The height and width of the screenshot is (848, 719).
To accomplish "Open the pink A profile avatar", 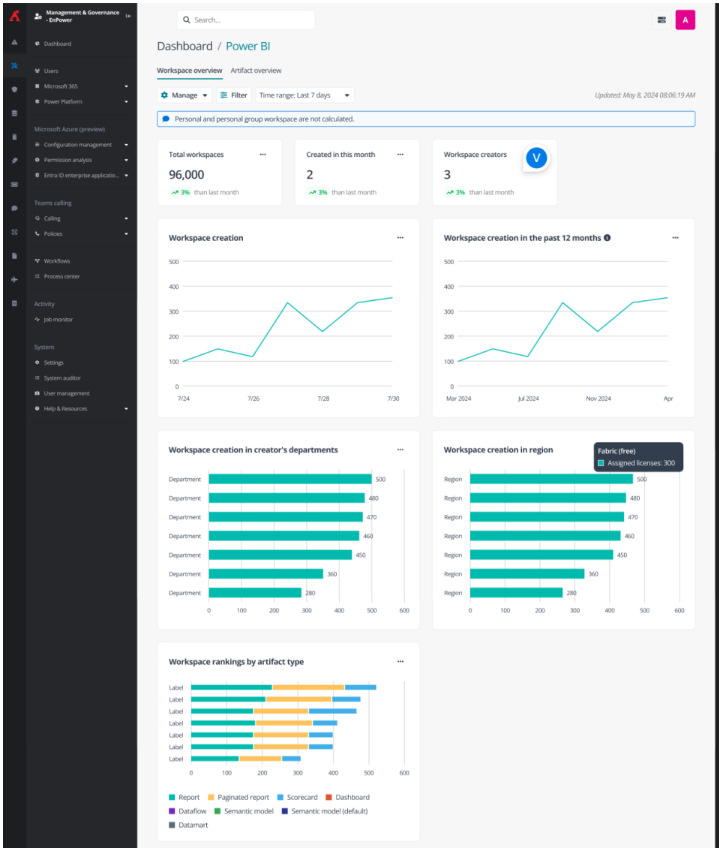I will 685,20.
